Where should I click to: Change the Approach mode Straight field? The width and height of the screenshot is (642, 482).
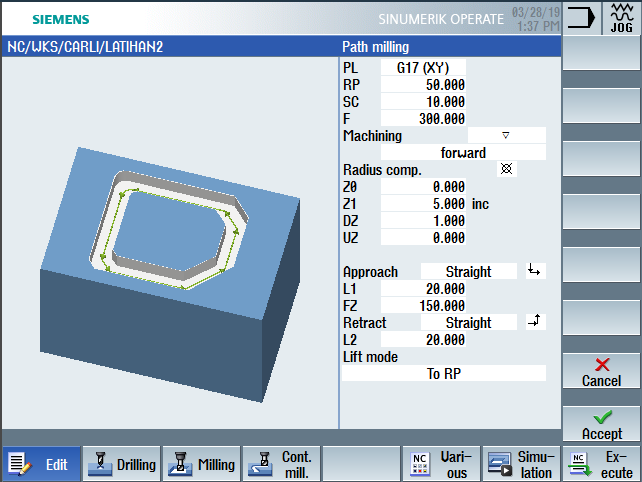click(x=469, y=271)
